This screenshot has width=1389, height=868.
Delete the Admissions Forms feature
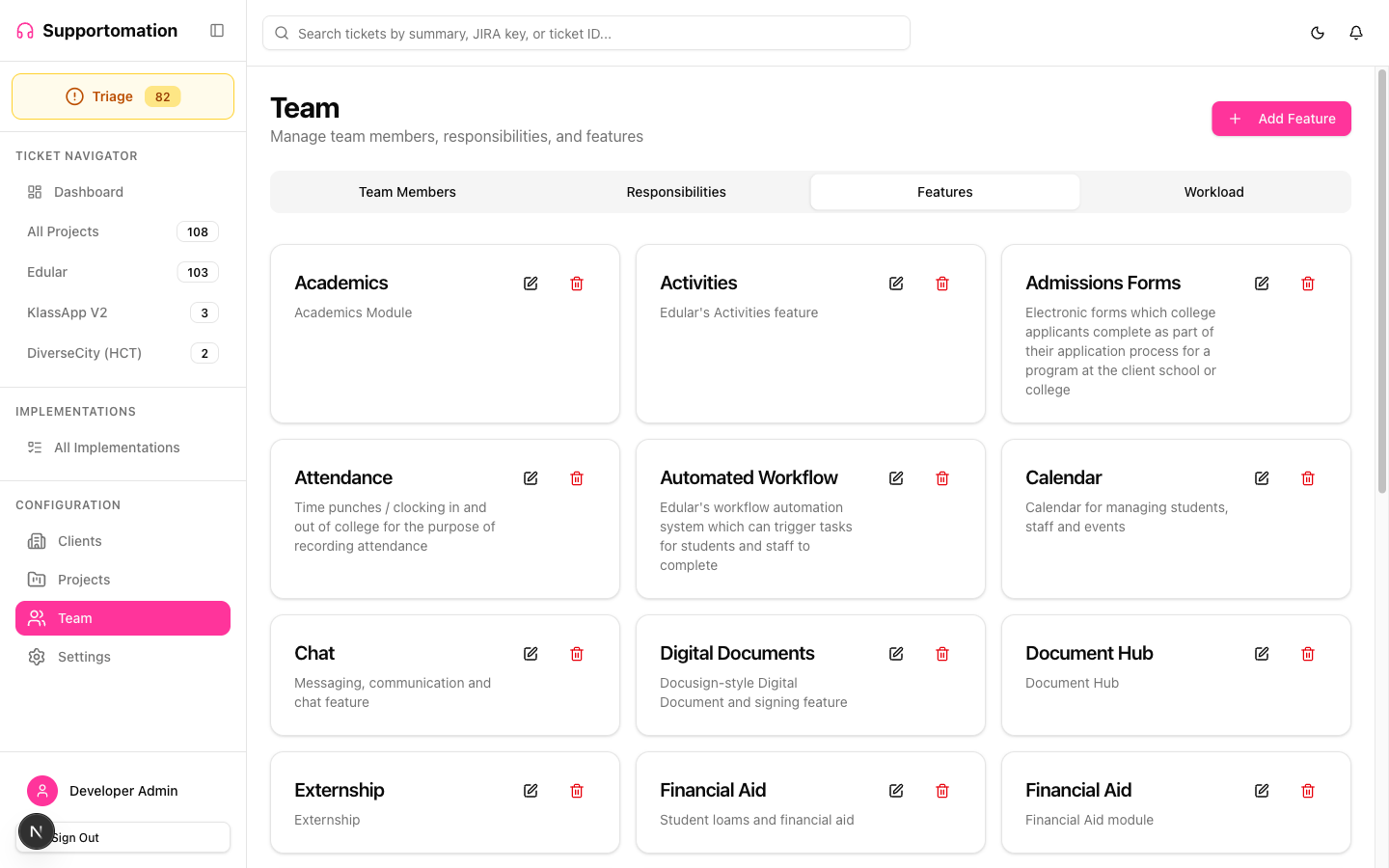click(1308, 283)
